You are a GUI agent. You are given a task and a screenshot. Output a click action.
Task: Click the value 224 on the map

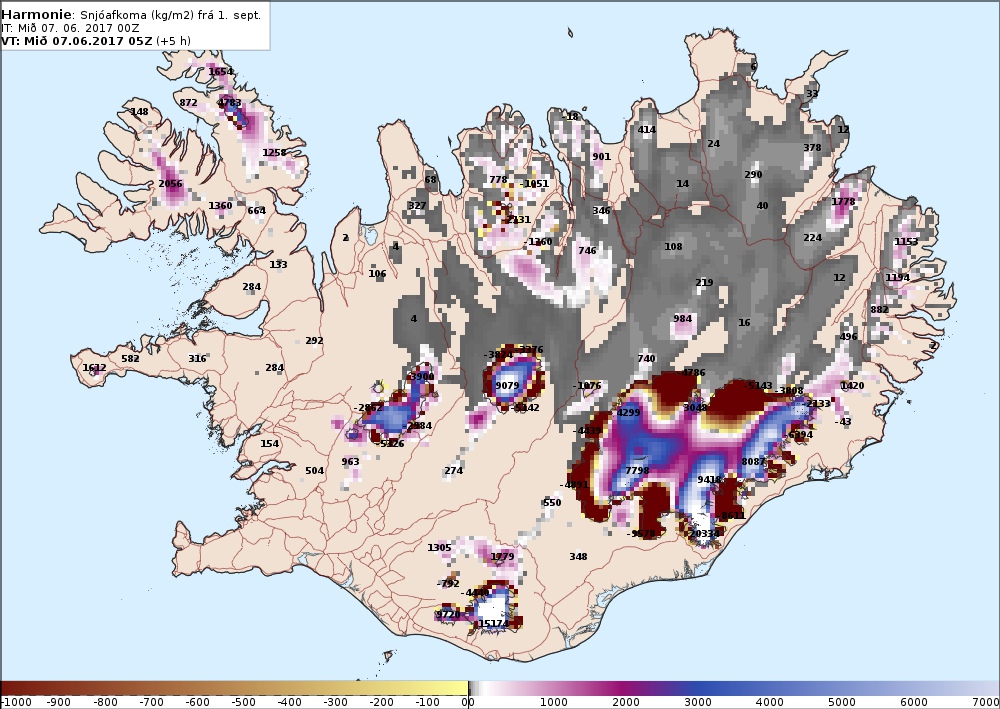(812, 237)
